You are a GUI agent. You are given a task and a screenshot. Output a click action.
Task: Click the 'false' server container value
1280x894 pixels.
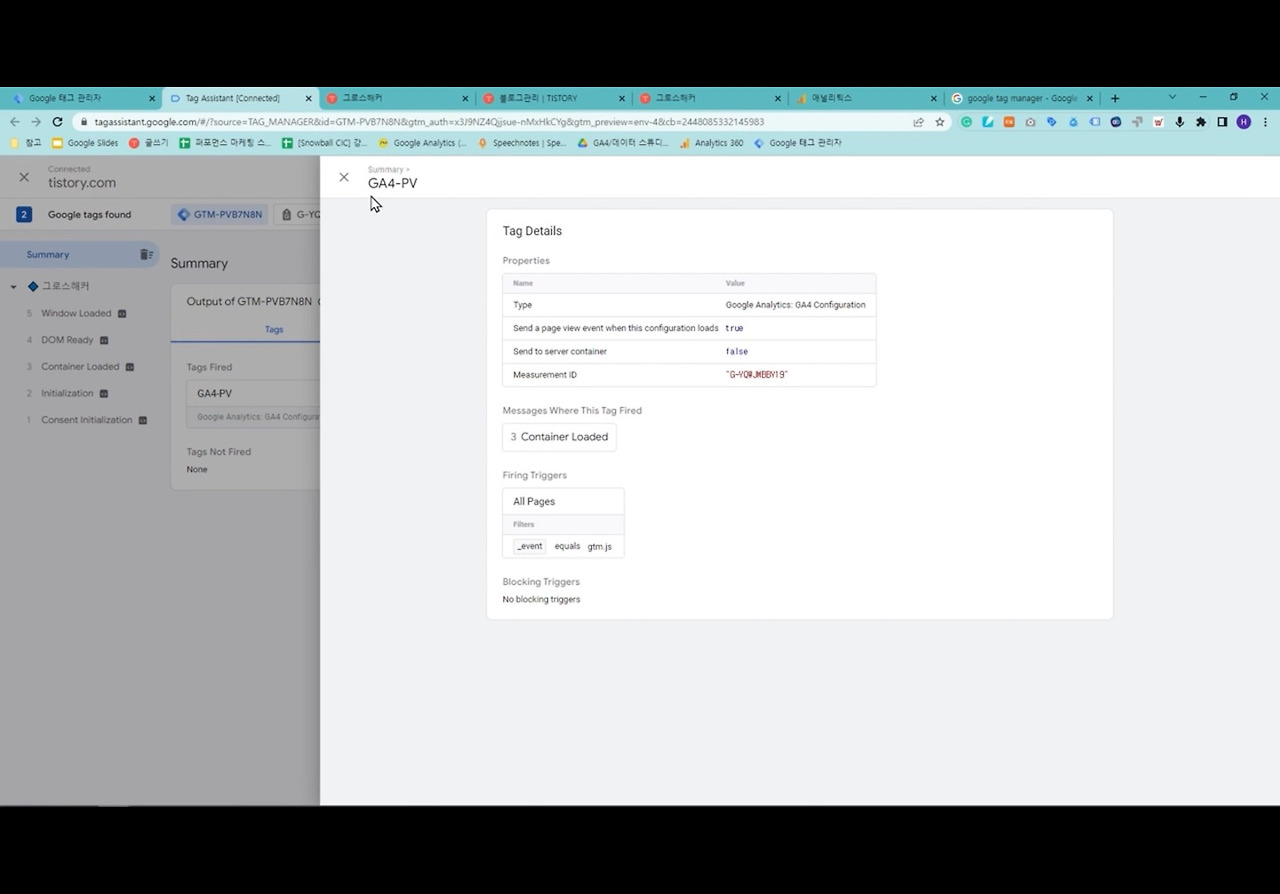coord(737,352)
